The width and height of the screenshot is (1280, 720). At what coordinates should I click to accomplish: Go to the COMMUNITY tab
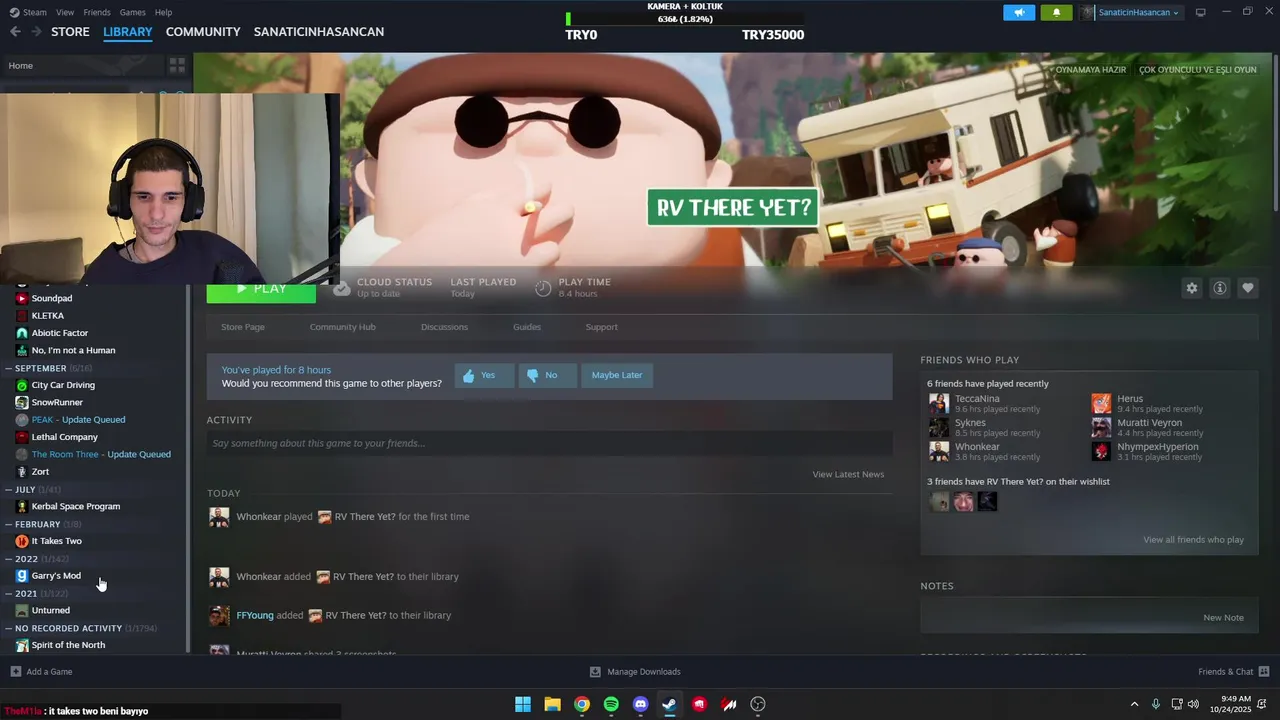pyautogui.click(x=203, y=32)
